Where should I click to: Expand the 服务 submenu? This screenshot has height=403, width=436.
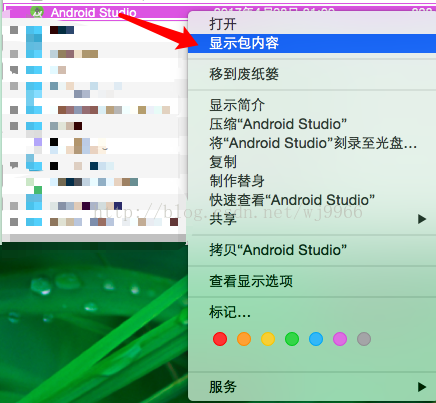[x=312, y=387]
